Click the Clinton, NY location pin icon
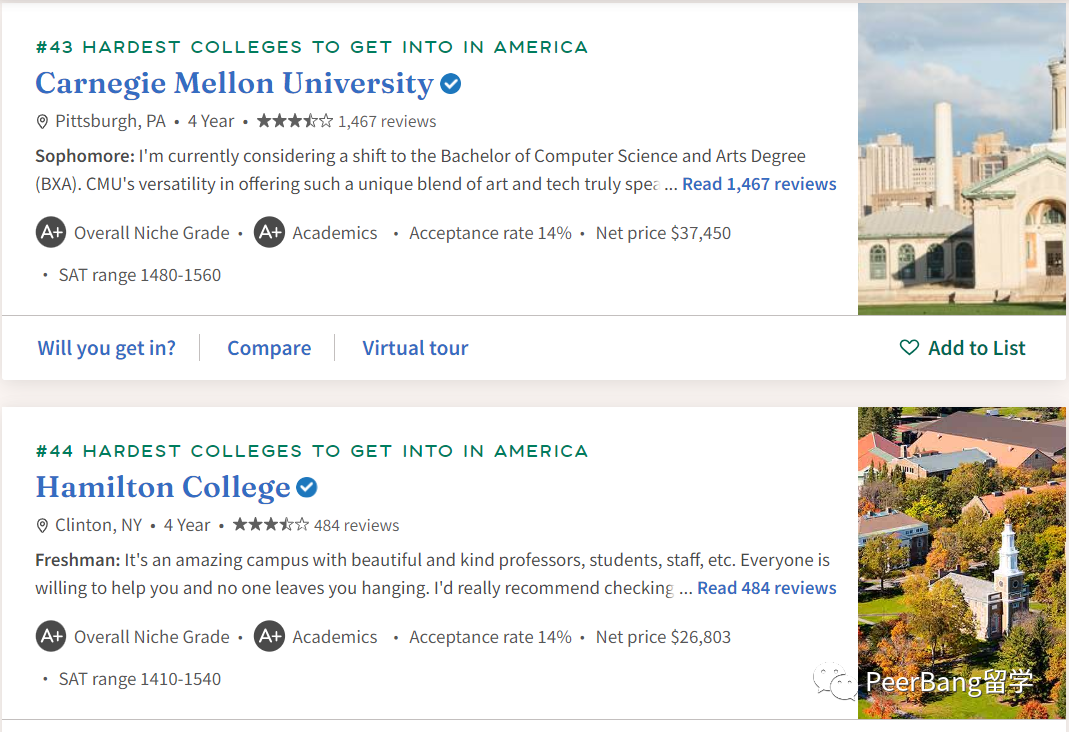 pyautogui.click(x=42, y=526)
